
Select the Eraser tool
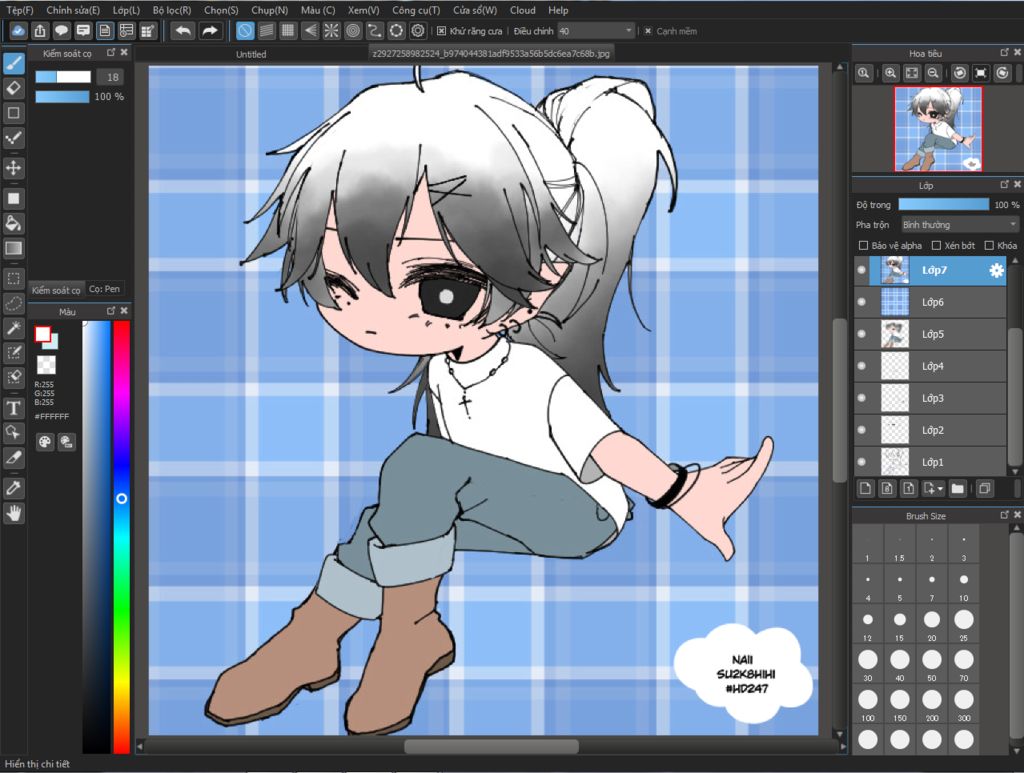[14, 88]
